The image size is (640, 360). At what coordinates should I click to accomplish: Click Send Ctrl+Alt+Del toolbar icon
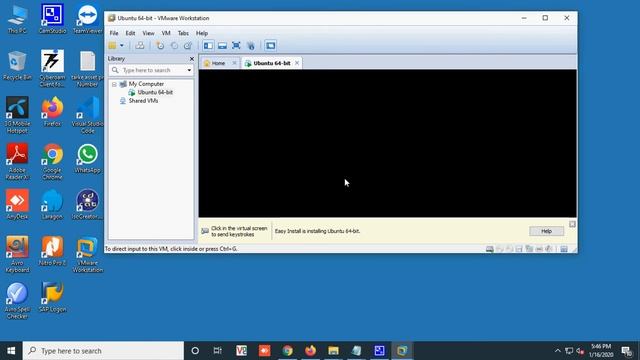point(140,46)
